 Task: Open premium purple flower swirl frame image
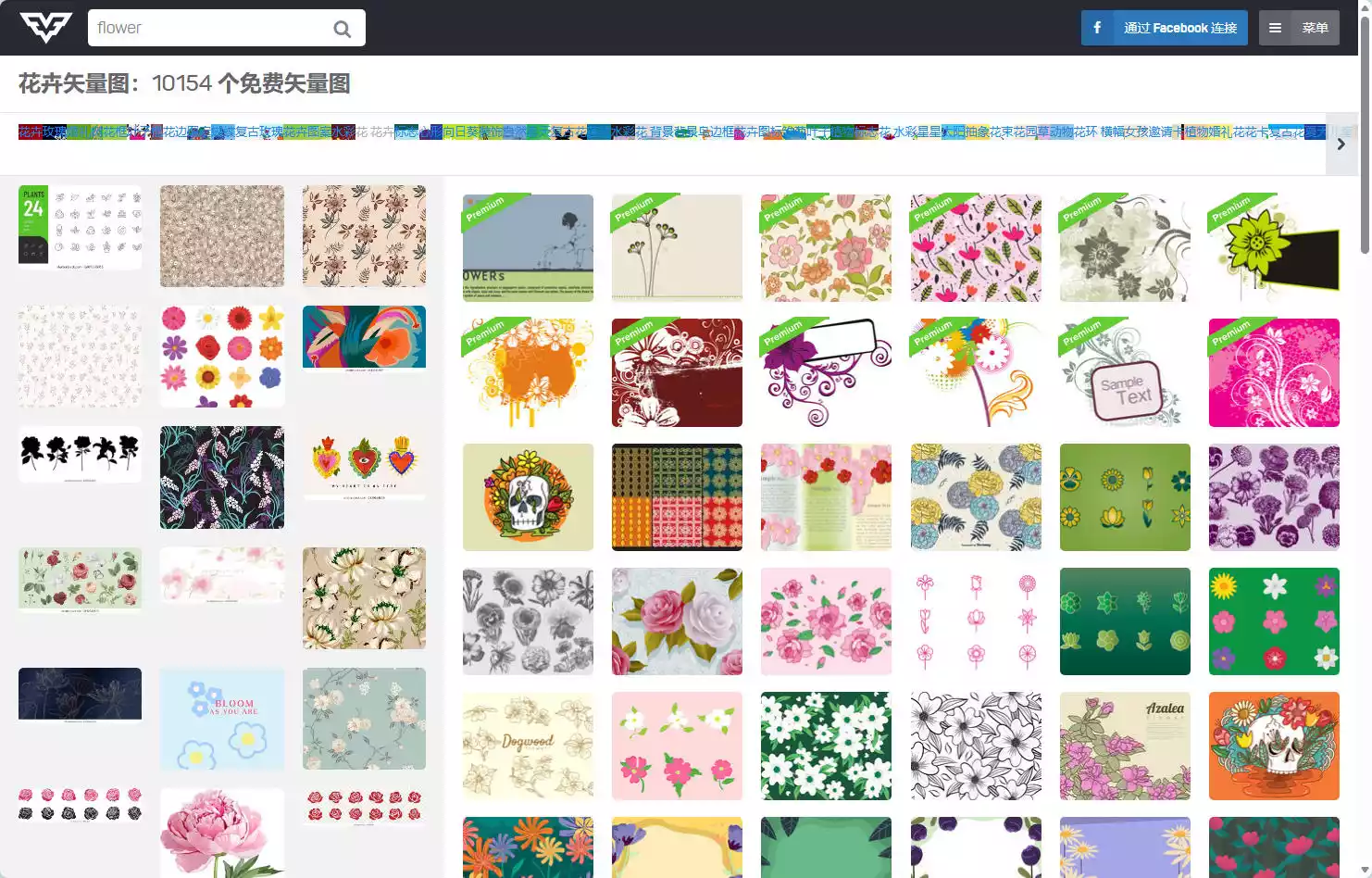(826, 372)
